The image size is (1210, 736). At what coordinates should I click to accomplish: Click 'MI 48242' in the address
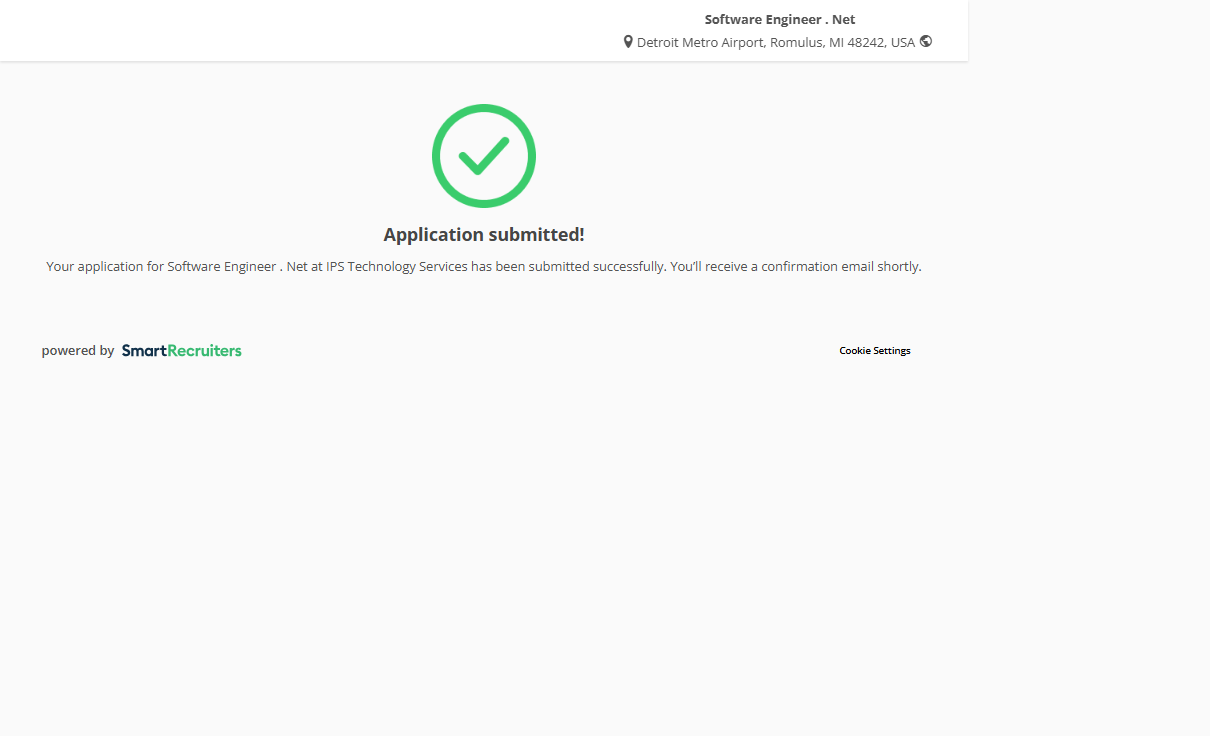857,43
